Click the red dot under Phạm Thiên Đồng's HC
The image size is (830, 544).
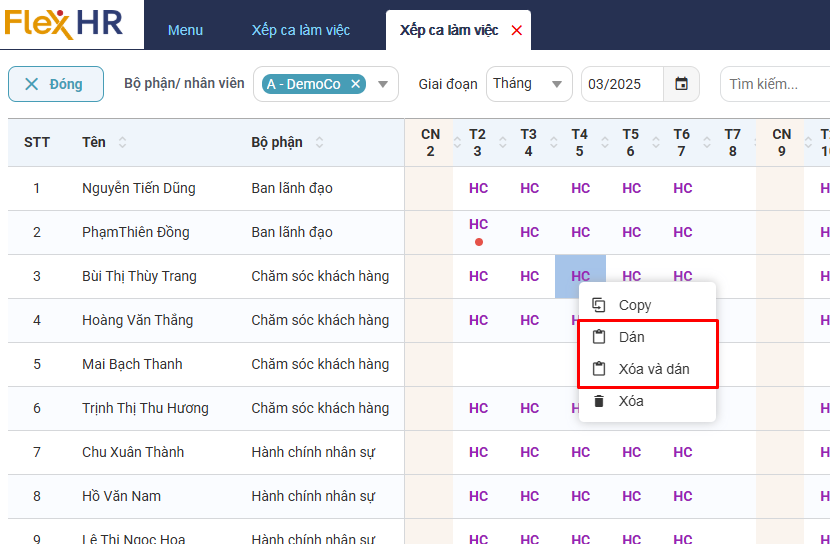[x=479, y=242]
